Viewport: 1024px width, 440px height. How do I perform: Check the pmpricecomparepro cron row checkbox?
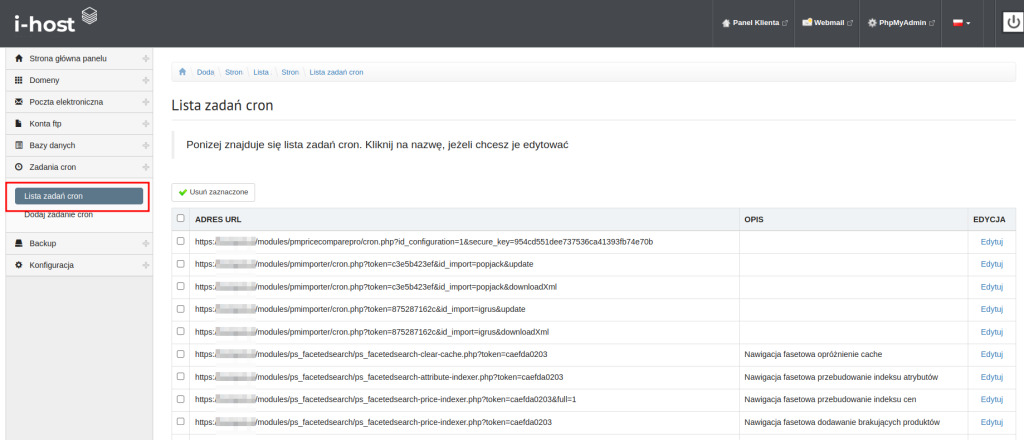[x=181, y=241]
